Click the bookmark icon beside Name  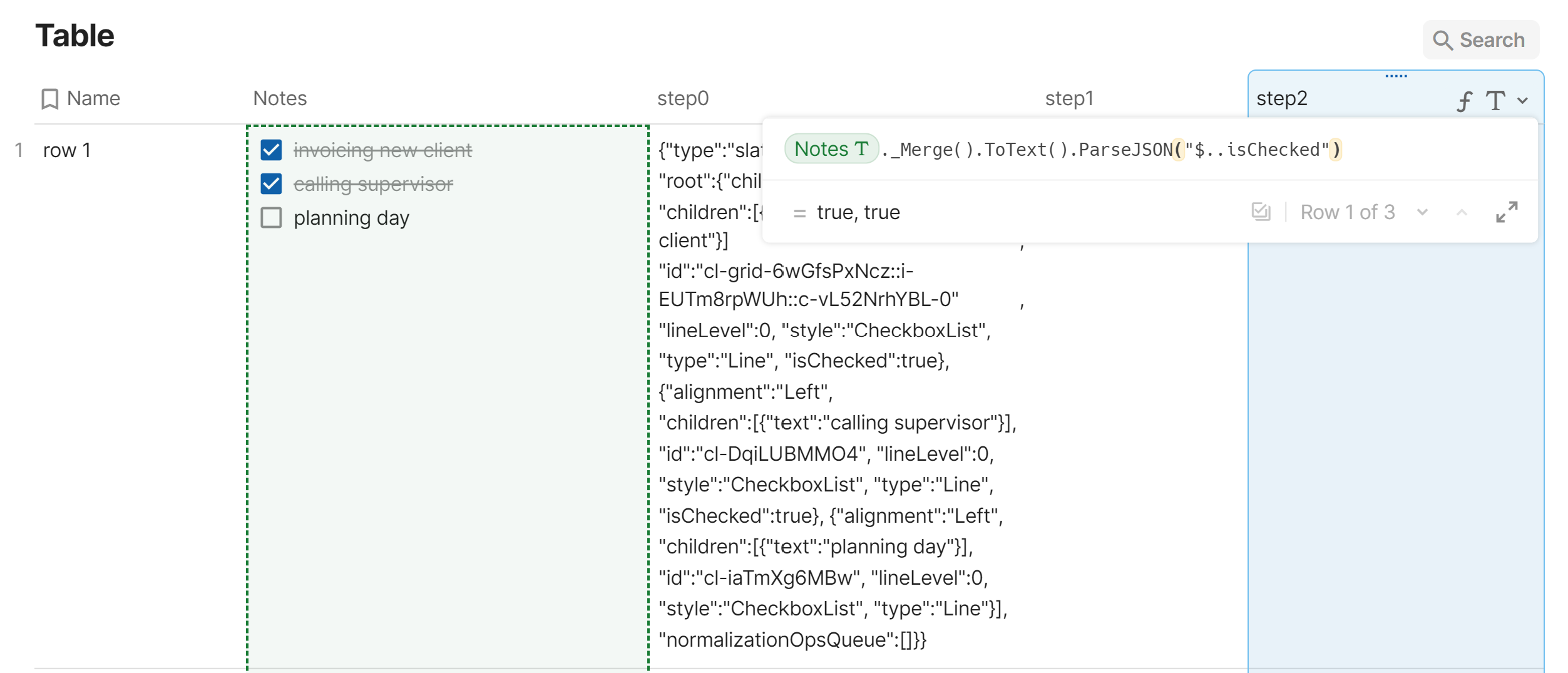click(x=49, y=99)
